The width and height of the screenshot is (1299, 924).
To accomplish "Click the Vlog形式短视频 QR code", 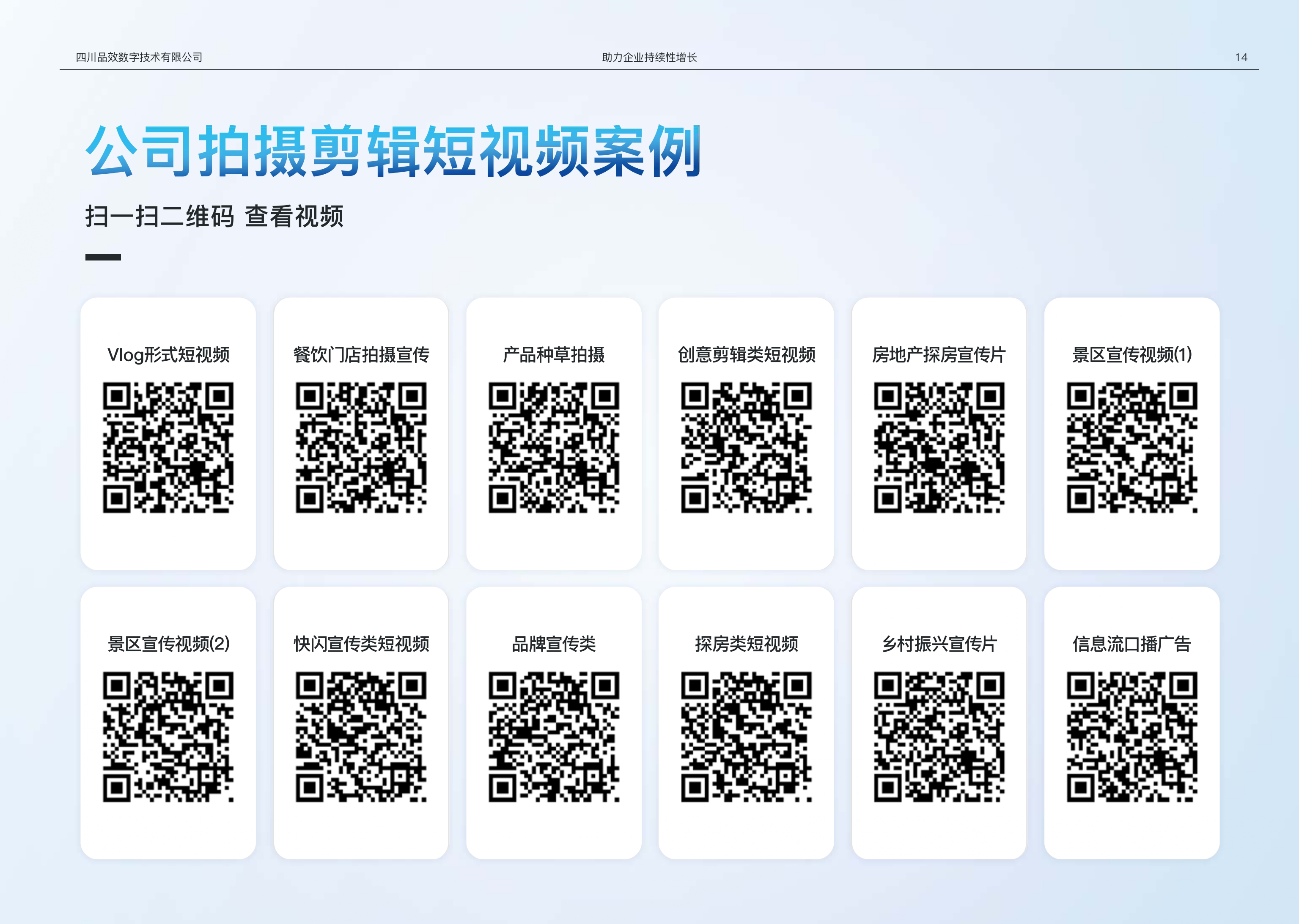I will click(168, 447).
